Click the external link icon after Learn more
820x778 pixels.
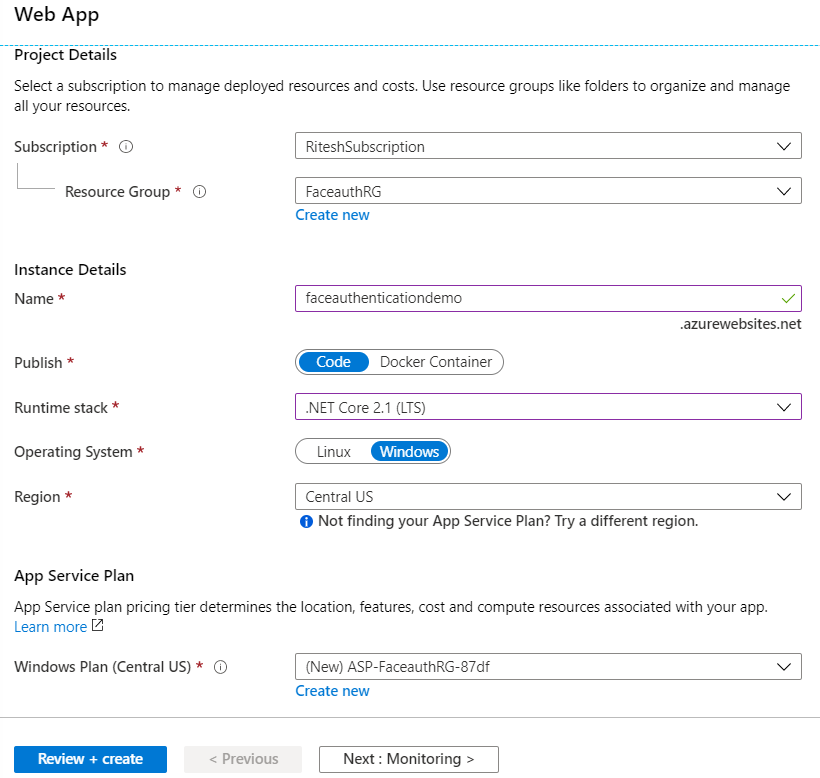point(97,627)
